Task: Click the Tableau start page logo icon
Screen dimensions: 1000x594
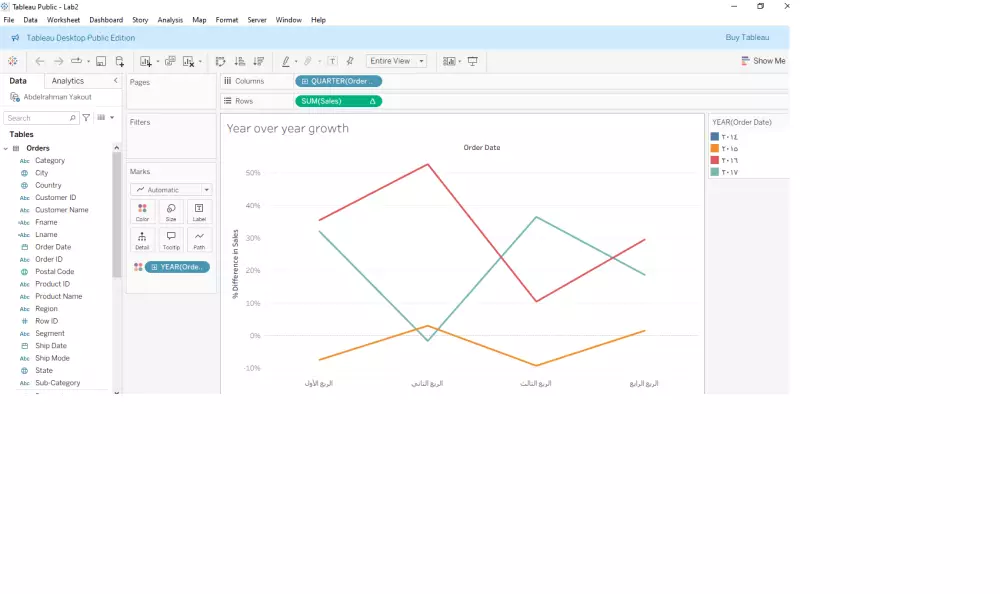Action: pyautogui.click(x=13, y=61)
